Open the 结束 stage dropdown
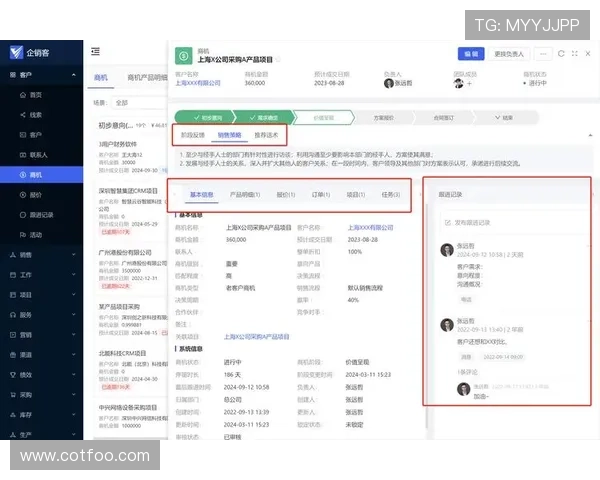 tap(504, 118)
